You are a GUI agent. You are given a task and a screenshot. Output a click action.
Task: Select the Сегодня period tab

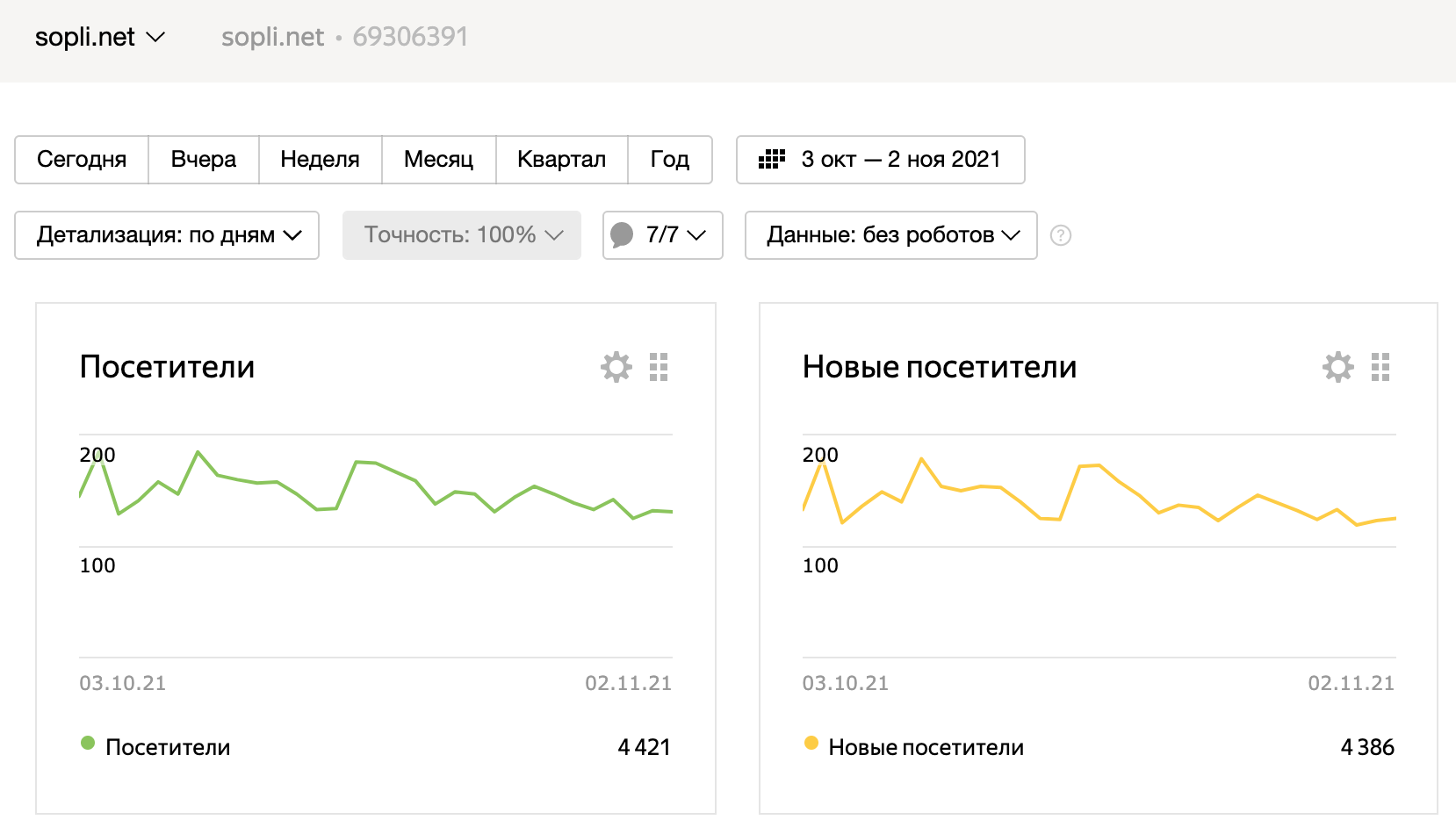click(82, 160)
